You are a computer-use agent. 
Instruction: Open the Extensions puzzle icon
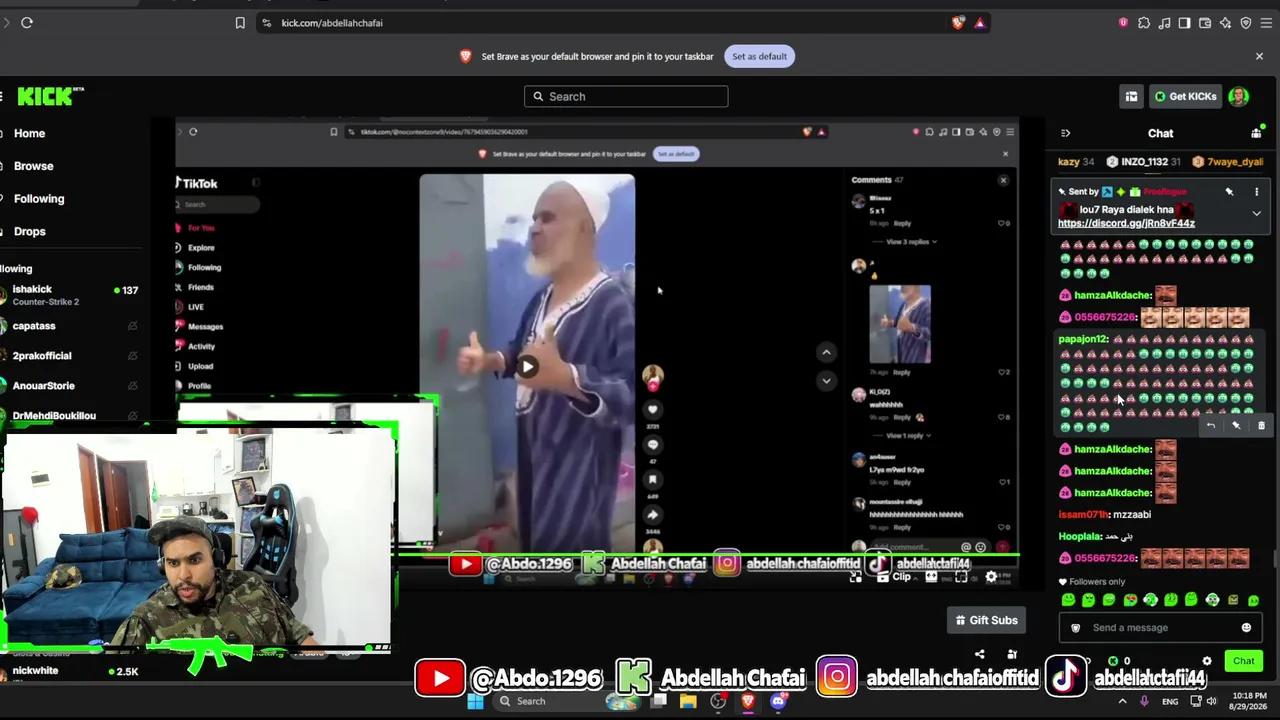1144,23
